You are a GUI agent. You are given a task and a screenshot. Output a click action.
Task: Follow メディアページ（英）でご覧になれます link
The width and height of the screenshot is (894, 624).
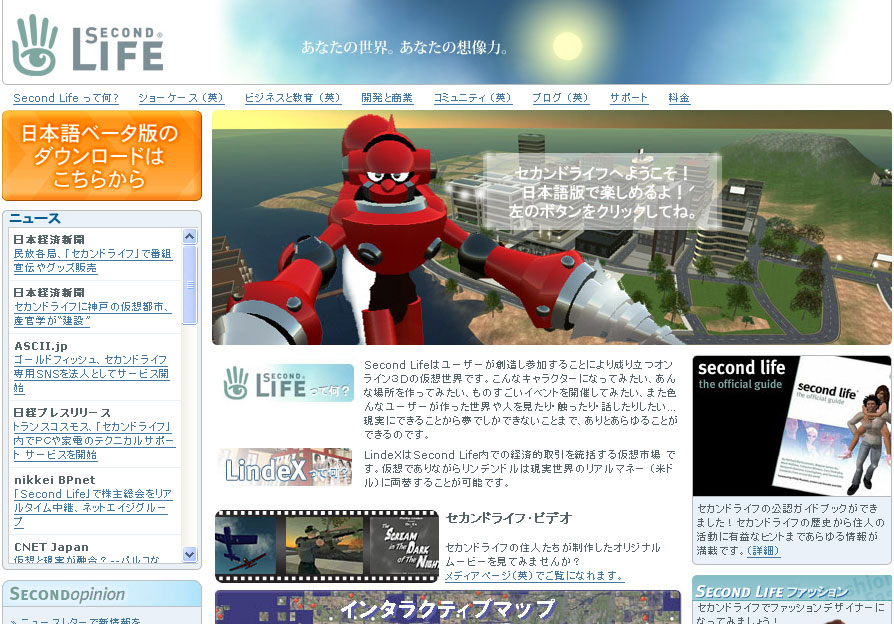(534, 576)
